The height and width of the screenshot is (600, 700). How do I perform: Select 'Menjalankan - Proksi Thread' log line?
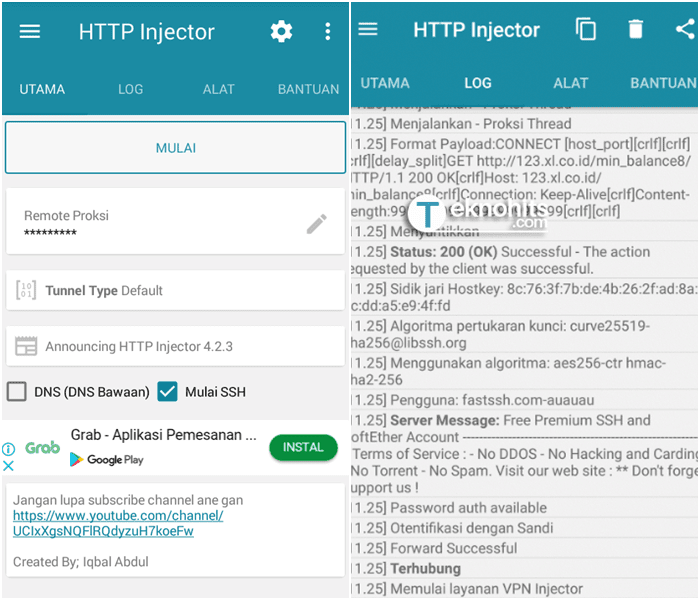tap(525, 124)
